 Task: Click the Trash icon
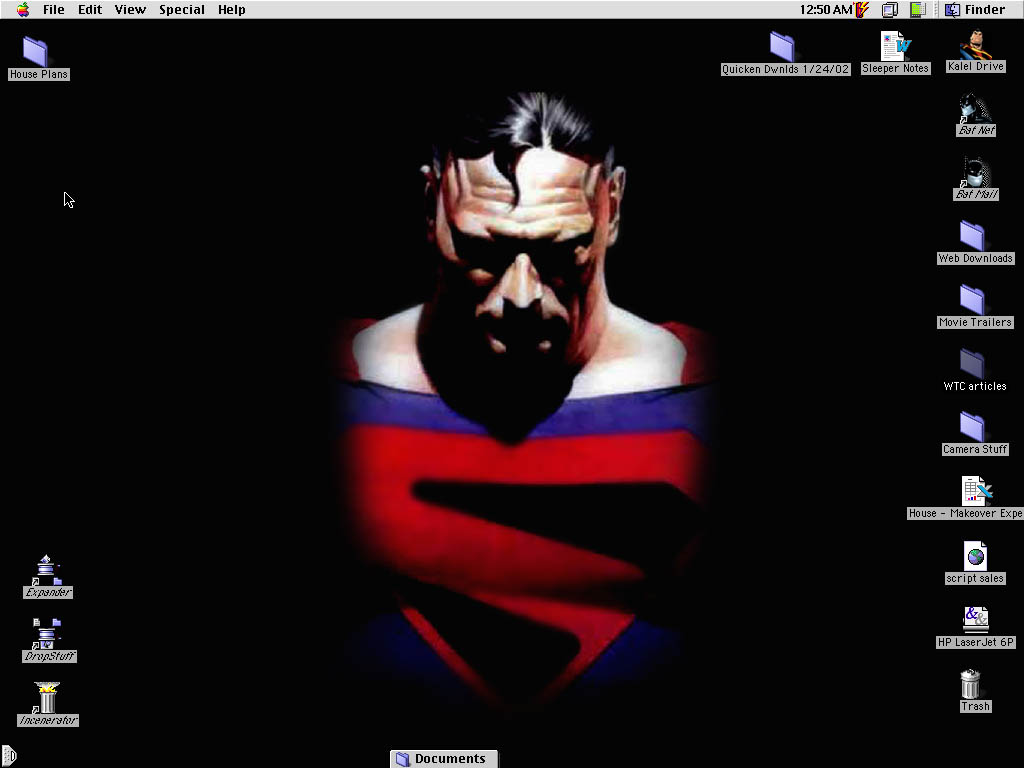click(970, 684)
